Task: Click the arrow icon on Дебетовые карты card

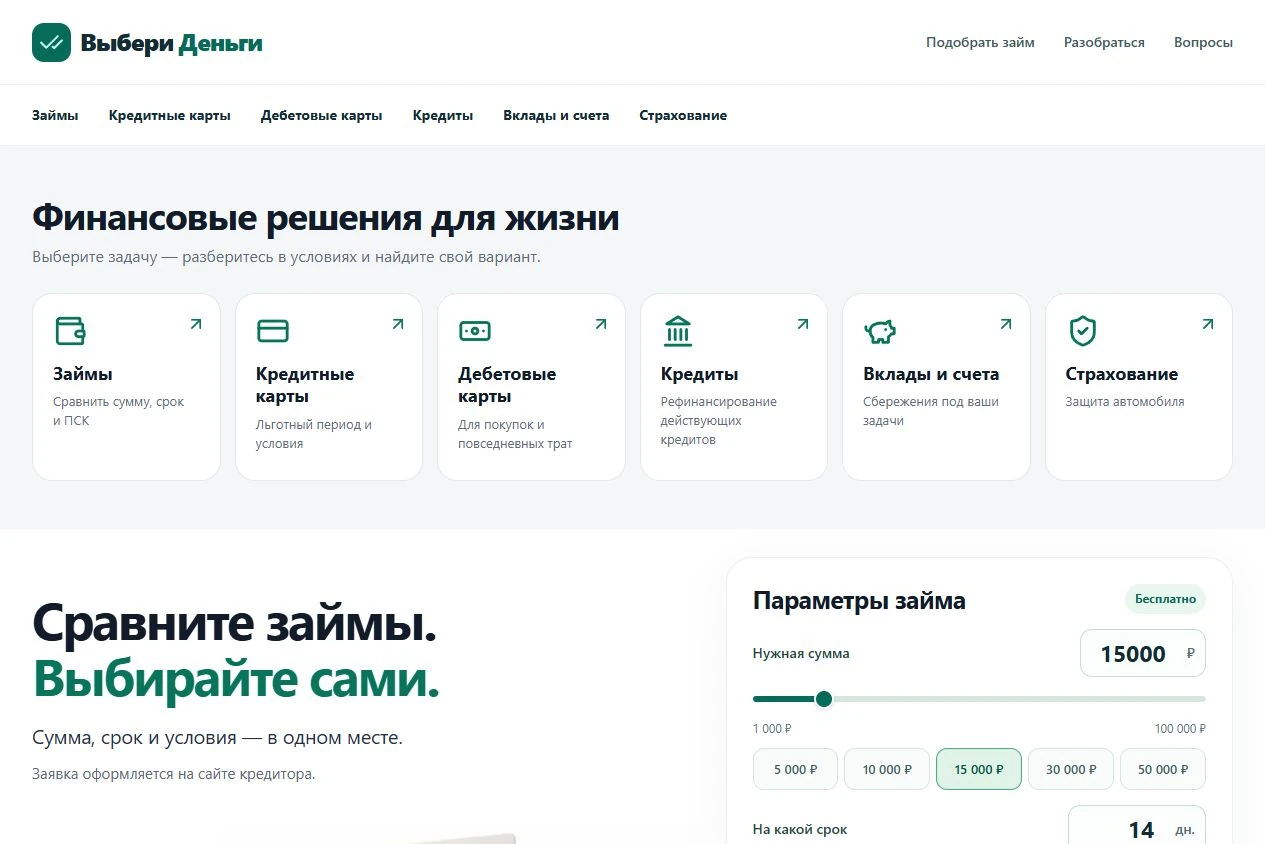Action: pos(601,324)
